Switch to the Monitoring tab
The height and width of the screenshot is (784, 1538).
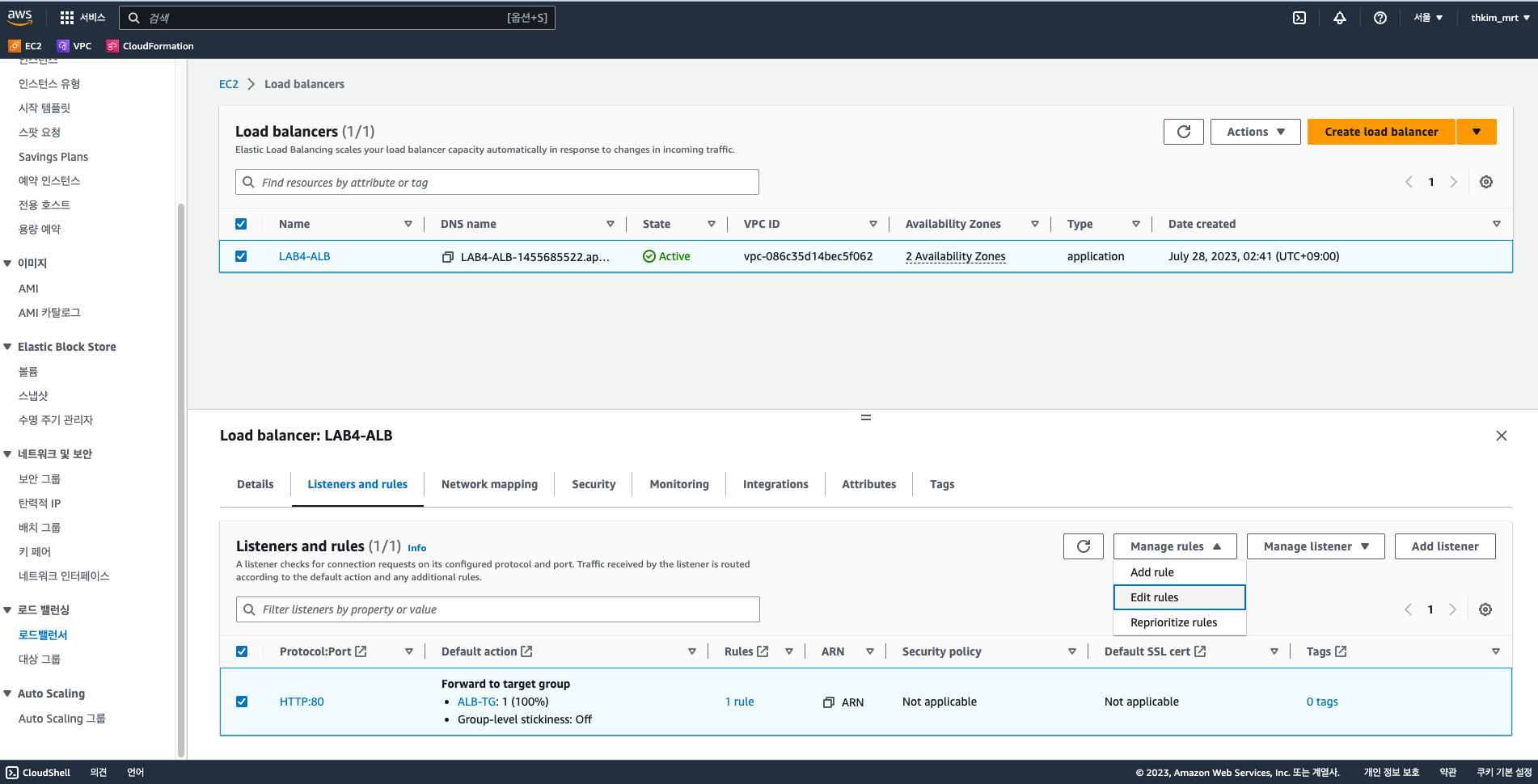[x=679, y=484]
